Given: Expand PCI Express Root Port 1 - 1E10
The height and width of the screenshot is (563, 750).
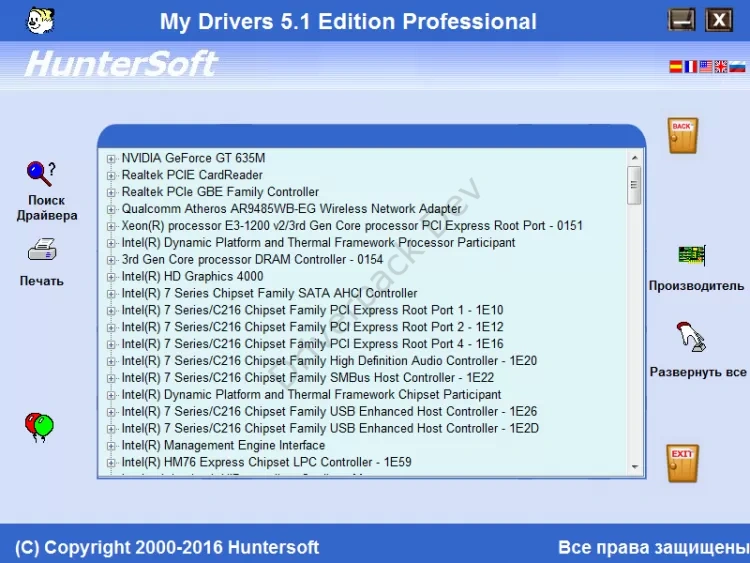Looking at the screenshot, I should point(111,311).
